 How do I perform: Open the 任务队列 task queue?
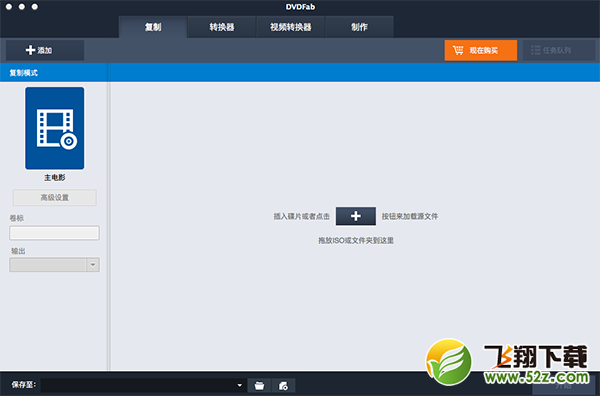559,50
